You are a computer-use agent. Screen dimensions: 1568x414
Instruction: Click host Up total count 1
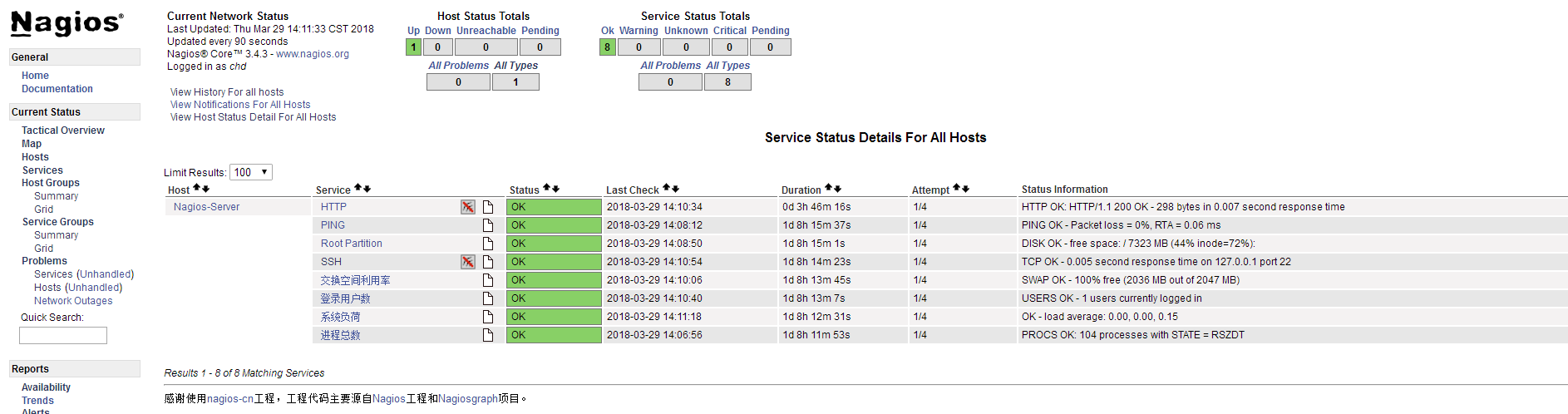413,47
